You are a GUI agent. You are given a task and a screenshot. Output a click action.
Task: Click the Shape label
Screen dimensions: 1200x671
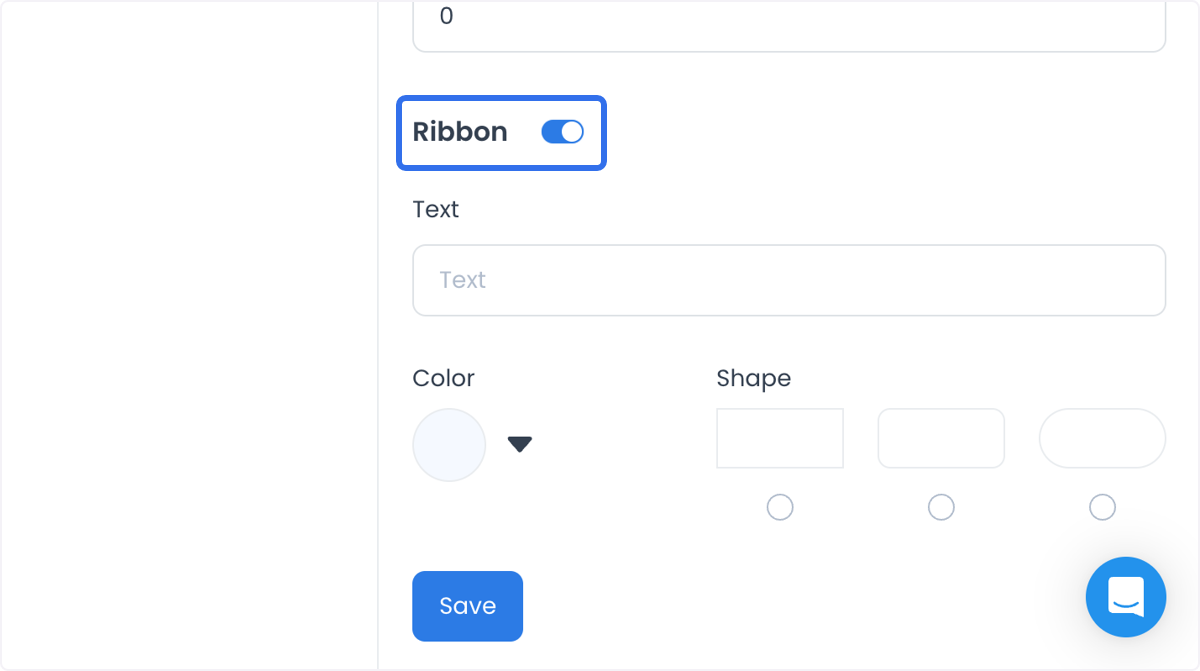[753, 378]
